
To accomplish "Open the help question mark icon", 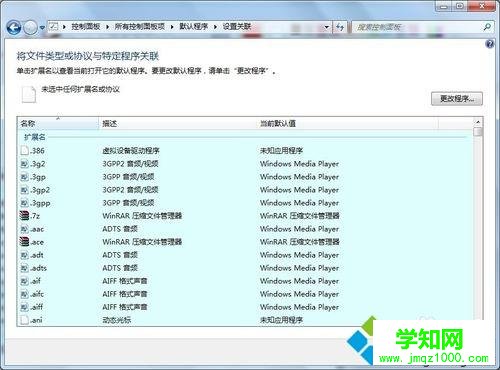I will (x=490, y=44).
